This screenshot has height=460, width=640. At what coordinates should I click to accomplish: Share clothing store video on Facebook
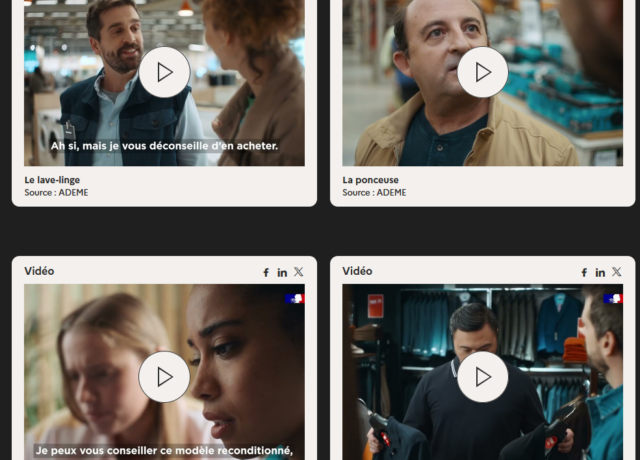pos(584,272)
